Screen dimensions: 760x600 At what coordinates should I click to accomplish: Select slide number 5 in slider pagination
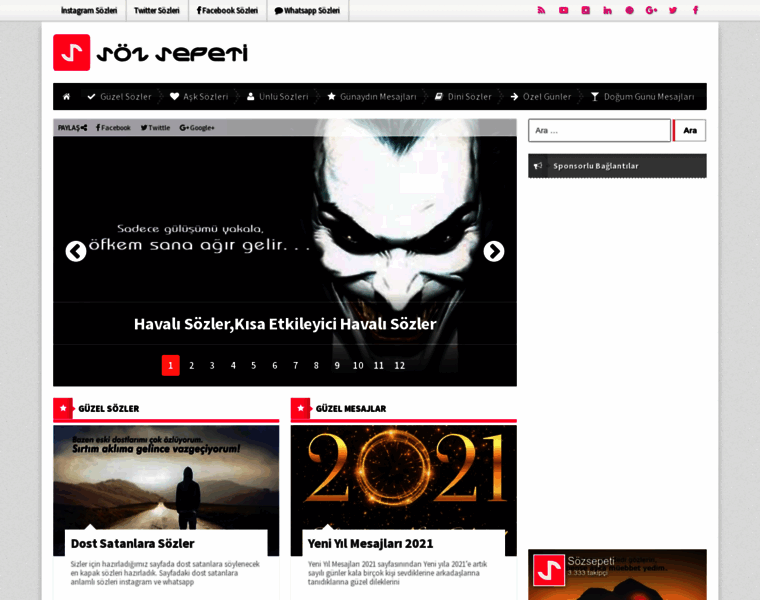pyautogui.click(x=254, y=365)
